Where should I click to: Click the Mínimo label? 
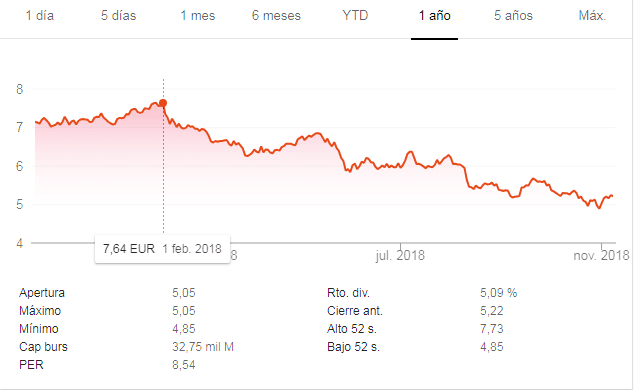click(39, 329)
